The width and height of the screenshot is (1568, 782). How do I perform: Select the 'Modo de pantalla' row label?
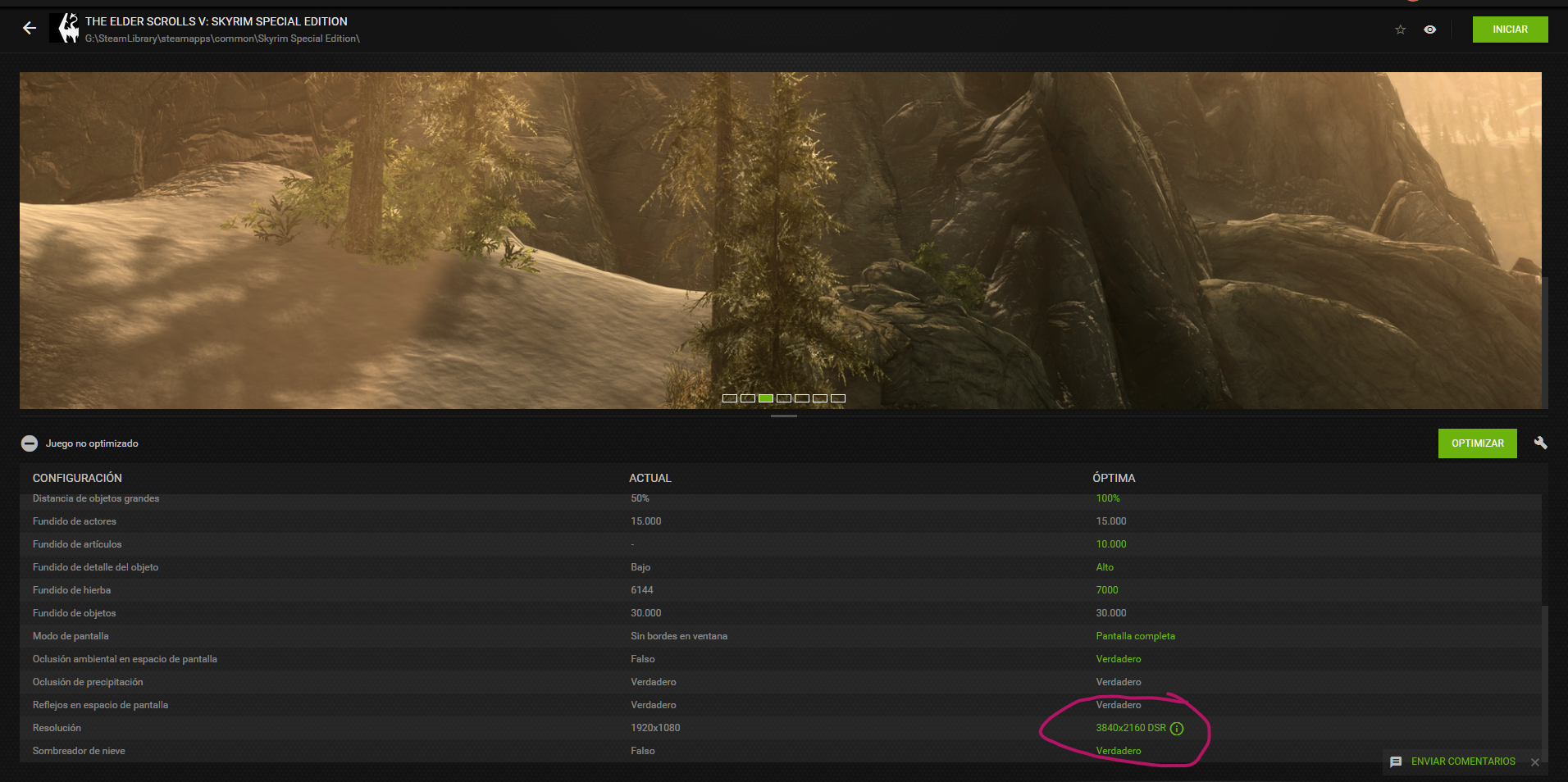(71, 636)
